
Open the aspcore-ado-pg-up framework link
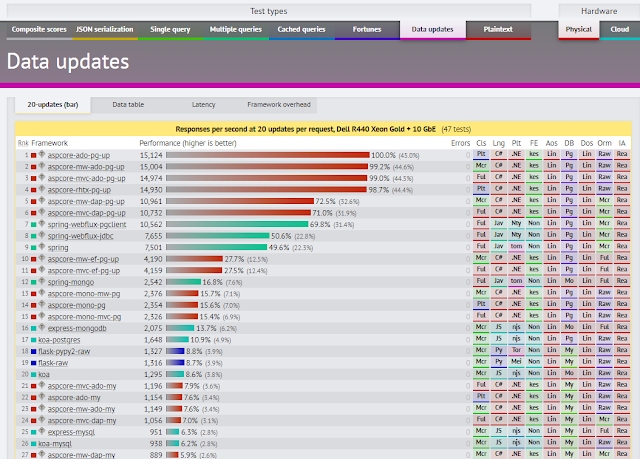pyautogui.click(x=79, y=155)
